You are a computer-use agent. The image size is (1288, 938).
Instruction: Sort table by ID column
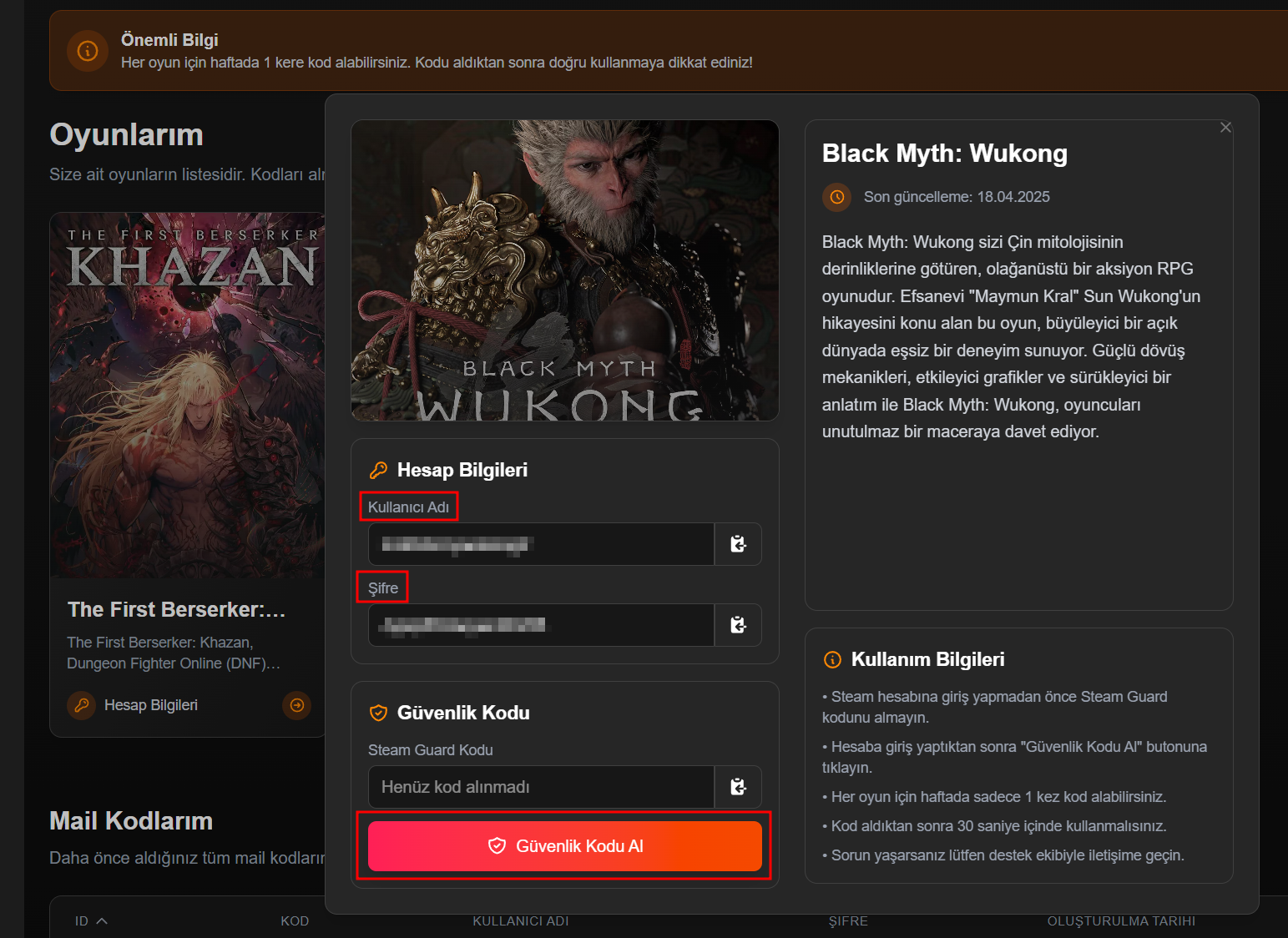(91, 921)
